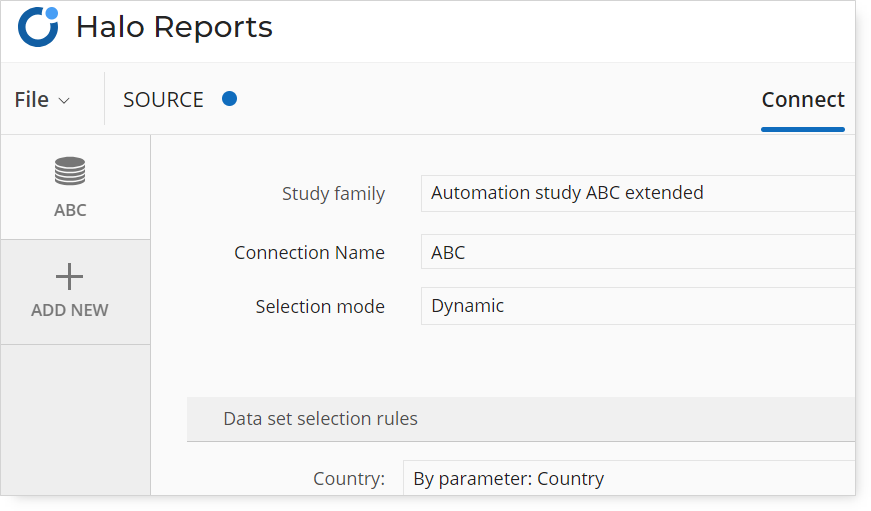Click the Country label
871x511 pixels.
click(349, 478)
